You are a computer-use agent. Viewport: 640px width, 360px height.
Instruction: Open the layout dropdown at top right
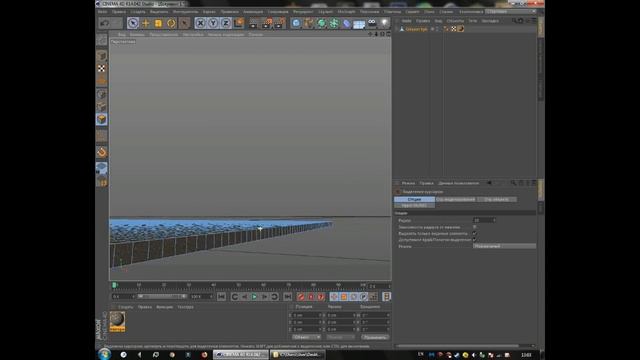[x=511, y=11]
